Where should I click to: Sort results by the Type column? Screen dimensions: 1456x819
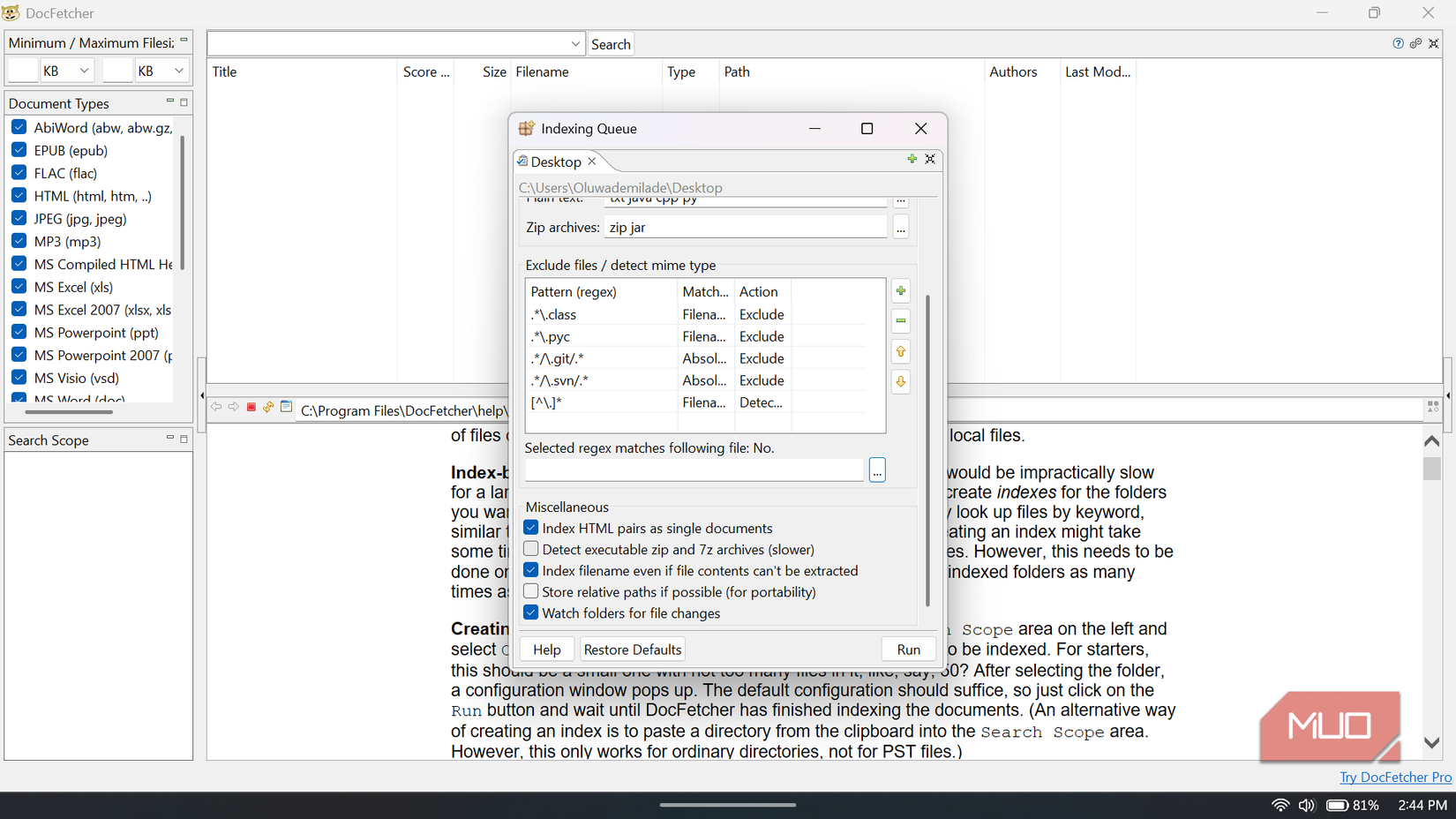[690, 71]
